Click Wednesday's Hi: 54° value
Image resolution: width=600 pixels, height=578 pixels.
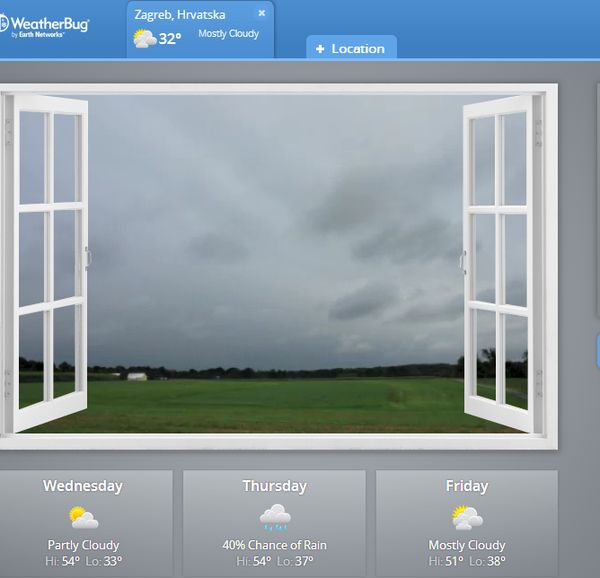coord(62,561)
